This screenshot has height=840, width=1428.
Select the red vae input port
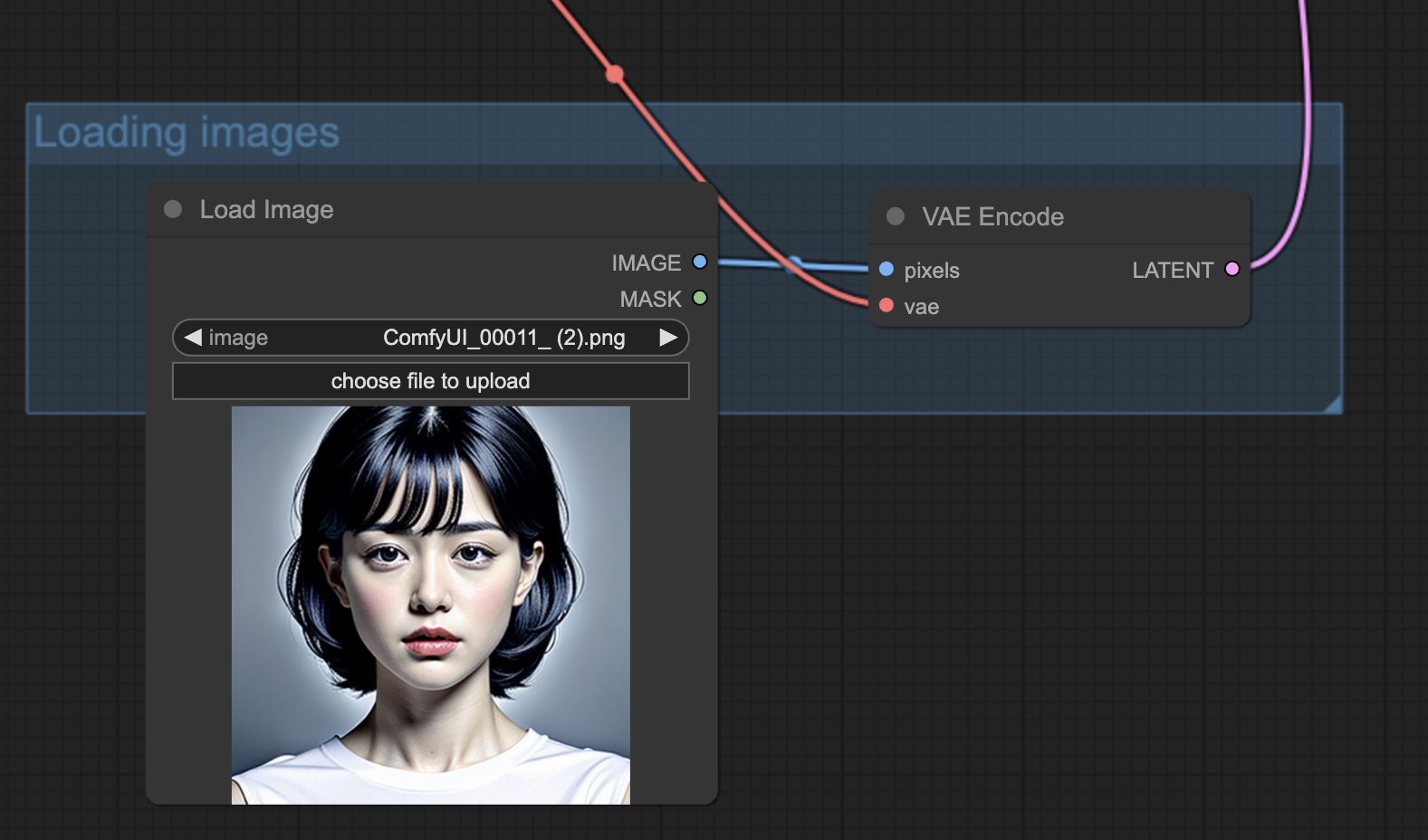pos(887,306)
